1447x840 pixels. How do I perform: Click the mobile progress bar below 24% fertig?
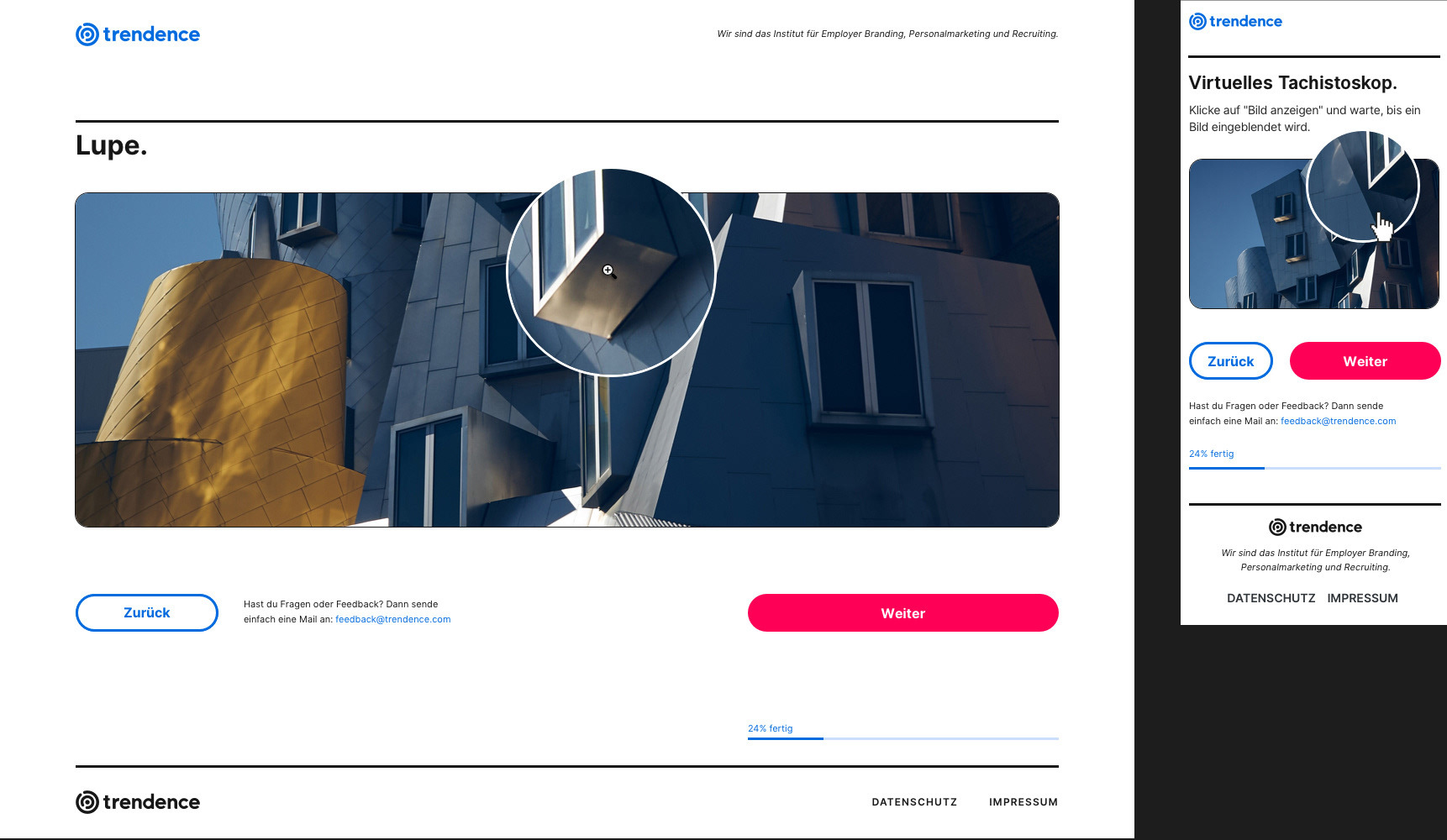(1315, 468)
